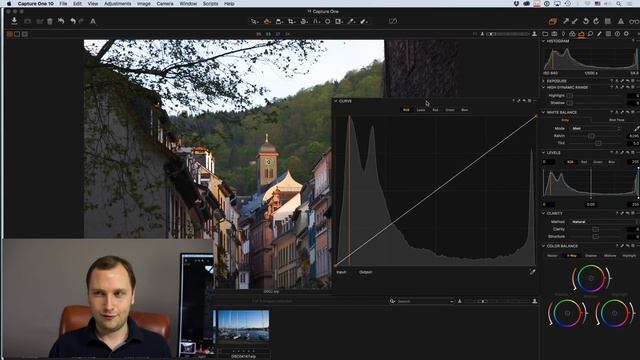640x360 pixels.
Task: Open the White Balance Mode dropdown
Action: tap(596, 128)
